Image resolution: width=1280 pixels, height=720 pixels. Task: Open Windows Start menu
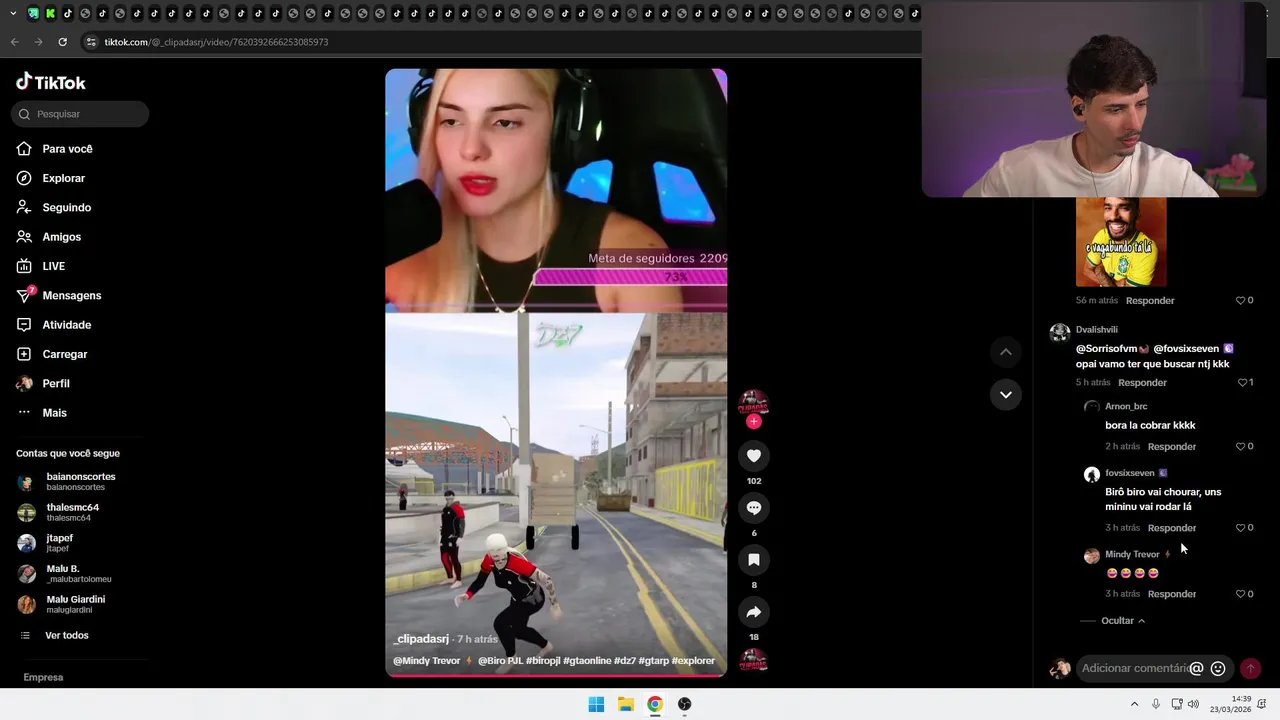click(596, 704)
